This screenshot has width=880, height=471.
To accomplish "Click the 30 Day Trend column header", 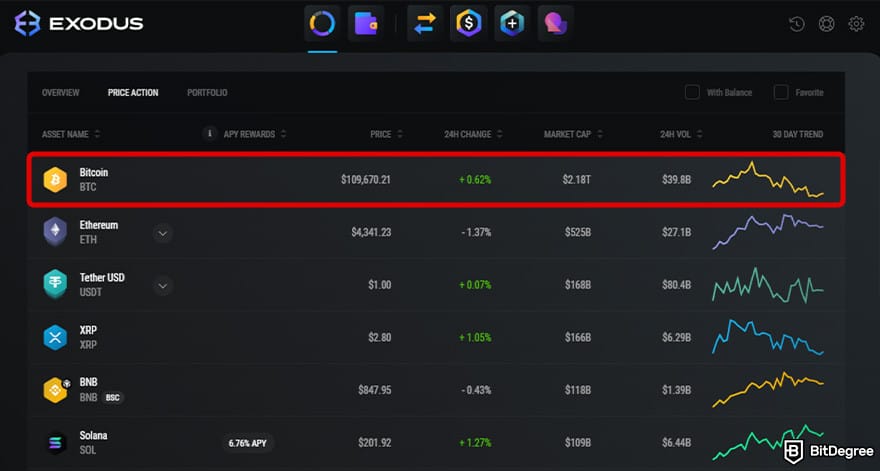I will [798, 134].
